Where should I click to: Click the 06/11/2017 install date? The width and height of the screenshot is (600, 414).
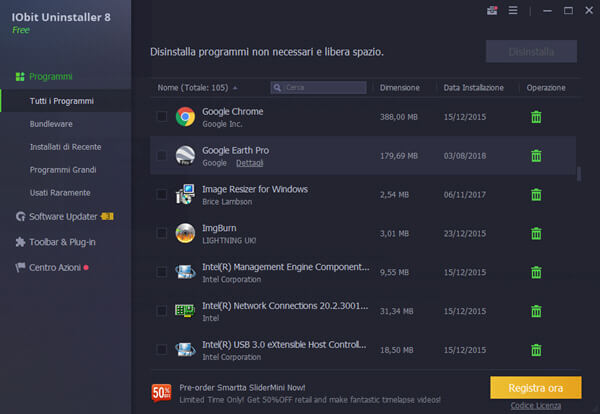[x=465, y=195]
